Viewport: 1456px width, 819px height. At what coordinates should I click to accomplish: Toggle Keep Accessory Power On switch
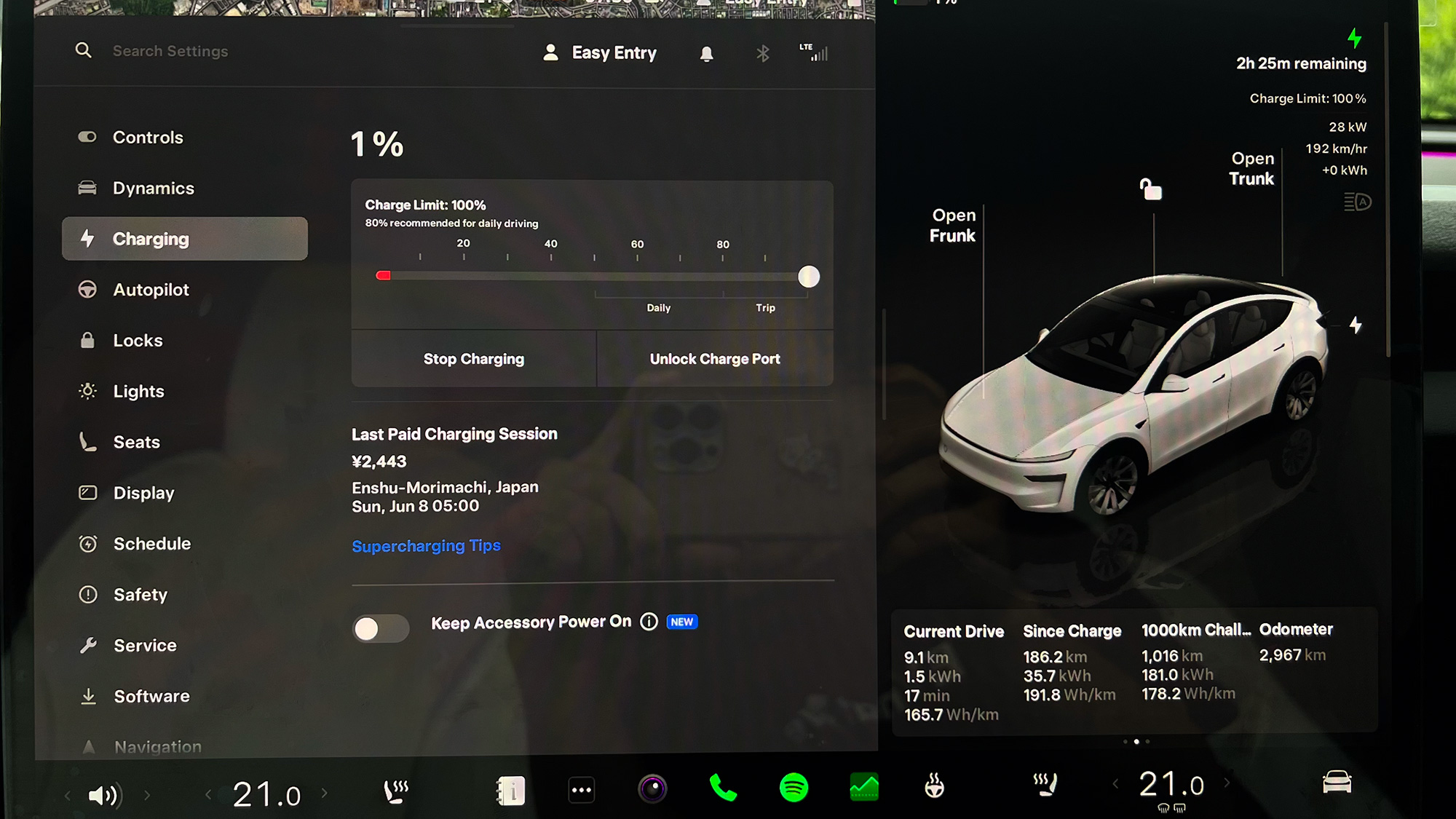coord(381,628)
